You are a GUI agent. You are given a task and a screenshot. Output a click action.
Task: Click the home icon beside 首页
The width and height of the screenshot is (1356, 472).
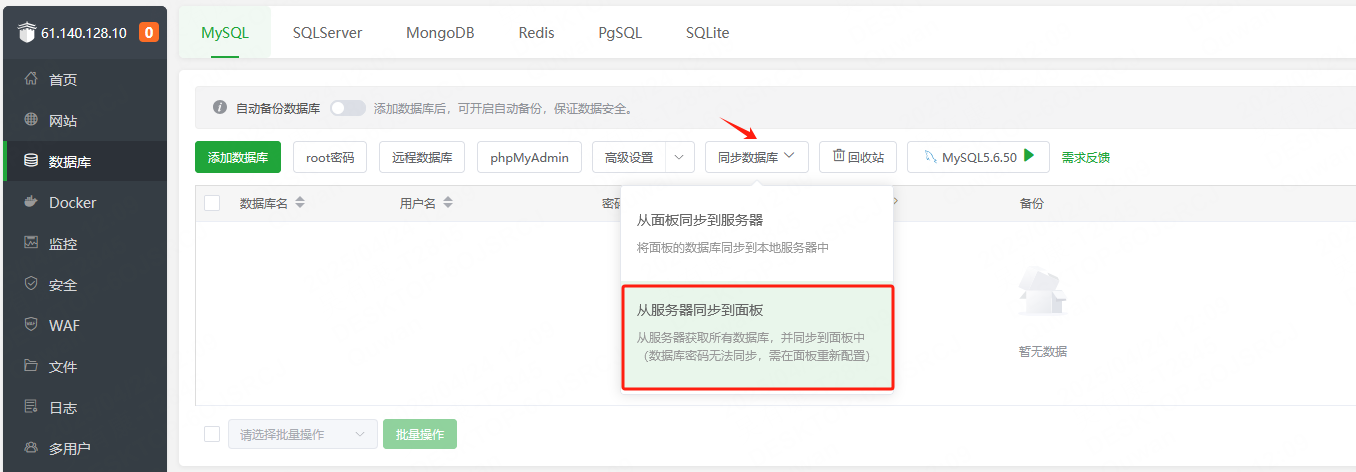31,79
